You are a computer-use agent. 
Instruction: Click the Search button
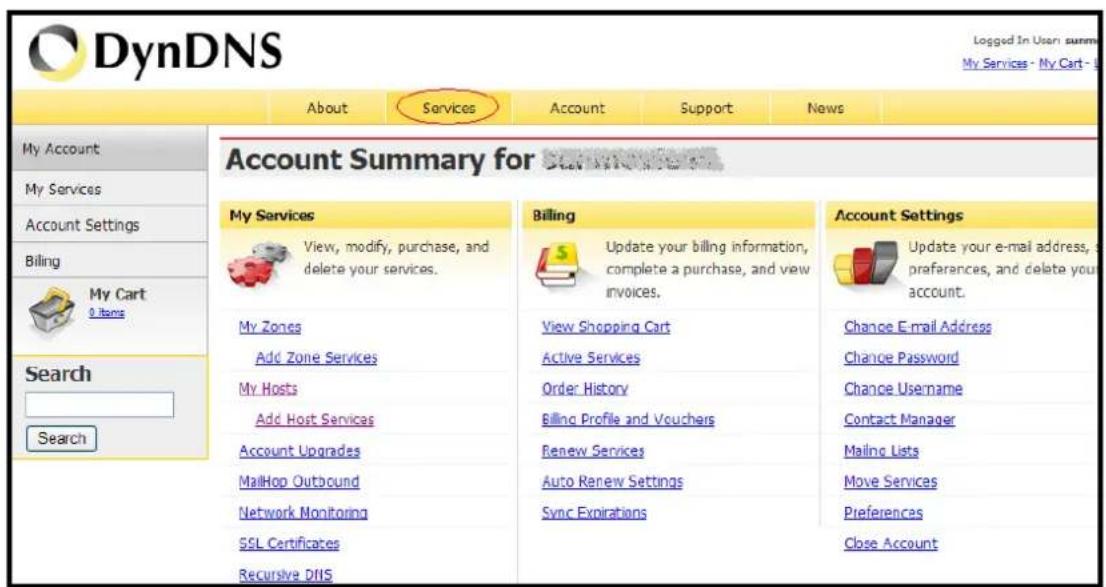pos(61,439)
